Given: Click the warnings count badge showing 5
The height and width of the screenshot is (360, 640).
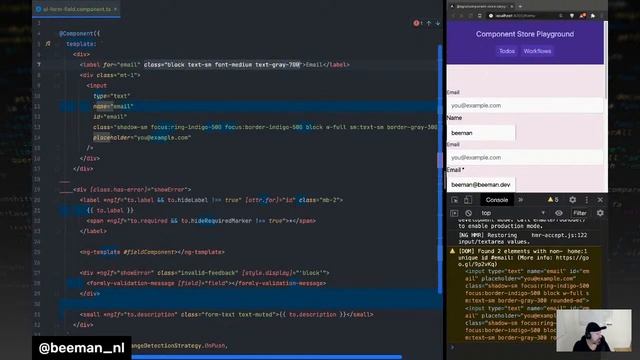Looking at the screenshot, I should 553,200.
